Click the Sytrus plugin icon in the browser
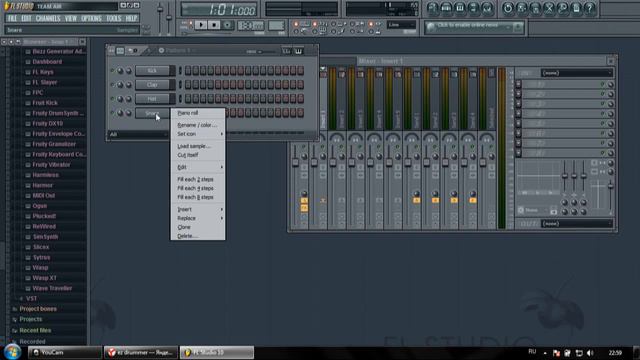The image size is (640, 360). pyautogui.click(x=28, y=258)
